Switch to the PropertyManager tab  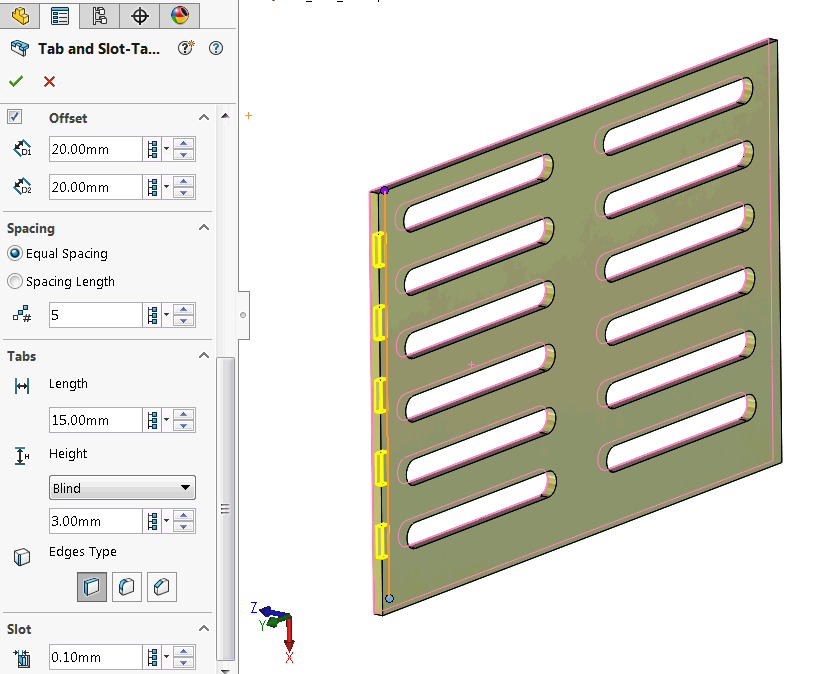click(59, 16)
